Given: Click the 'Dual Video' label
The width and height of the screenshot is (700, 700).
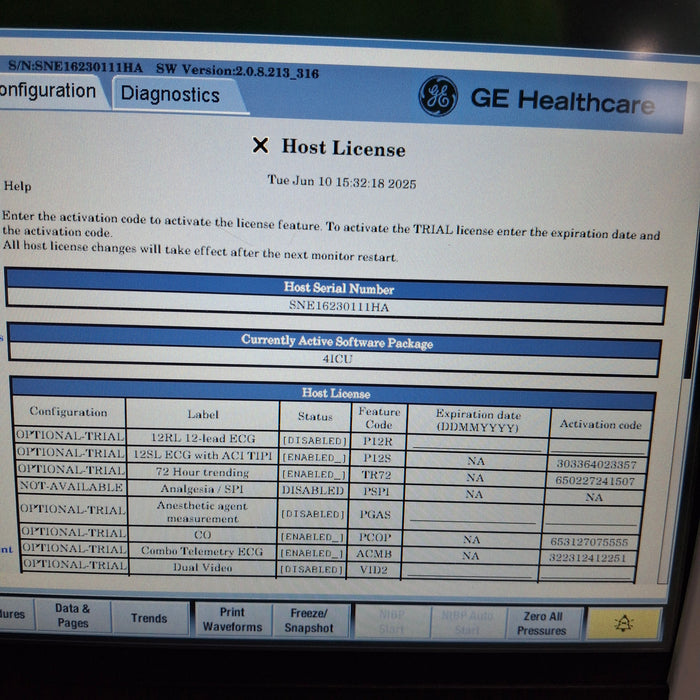Looking at the screenshot, I should click(202, 567).
